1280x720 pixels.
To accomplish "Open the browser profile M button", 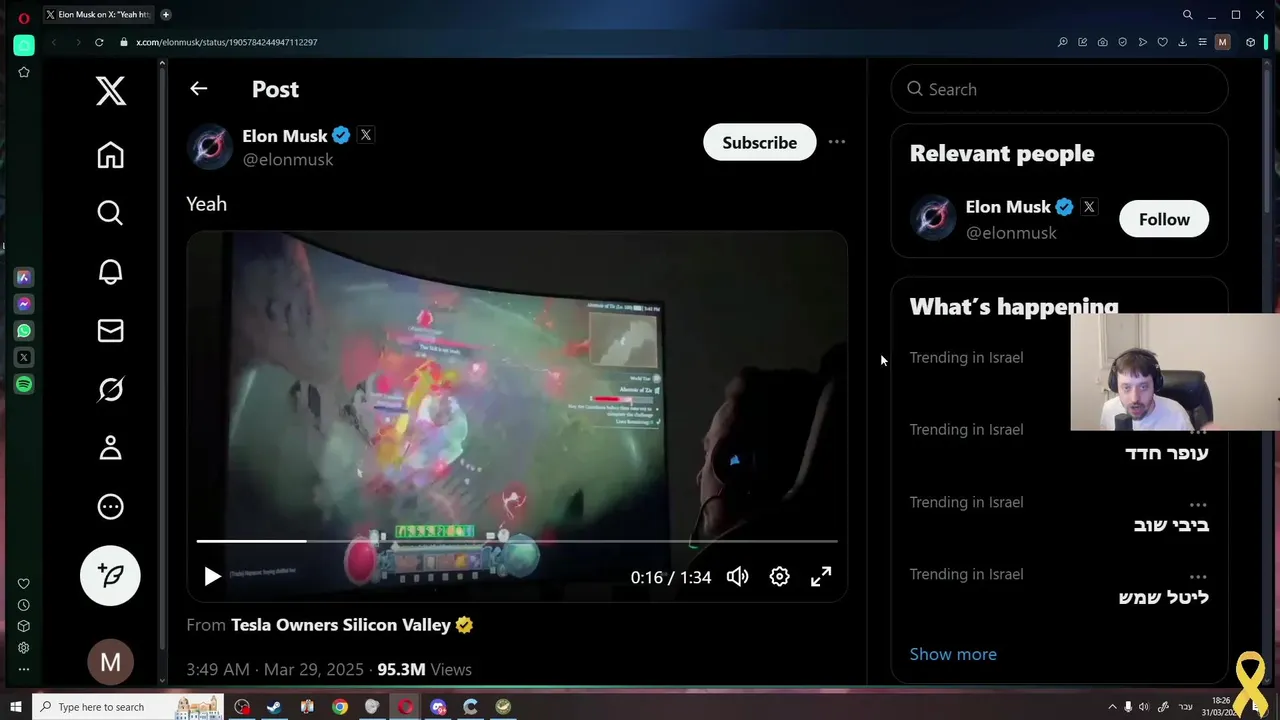I will [1222, 42].
